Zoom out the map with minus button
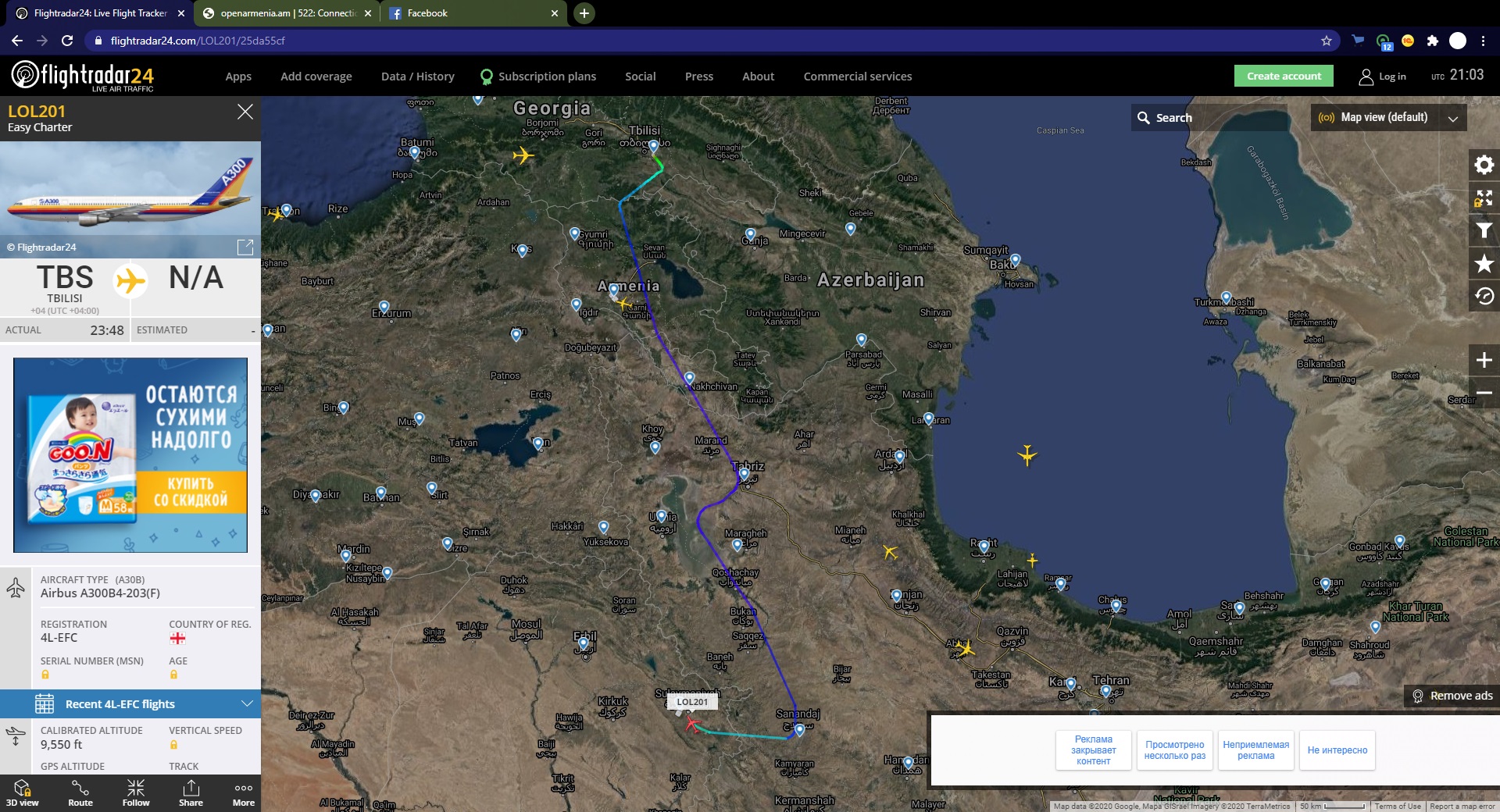Image resolution: width=1500 pixels, height=812 pixels. point(1484,393)
